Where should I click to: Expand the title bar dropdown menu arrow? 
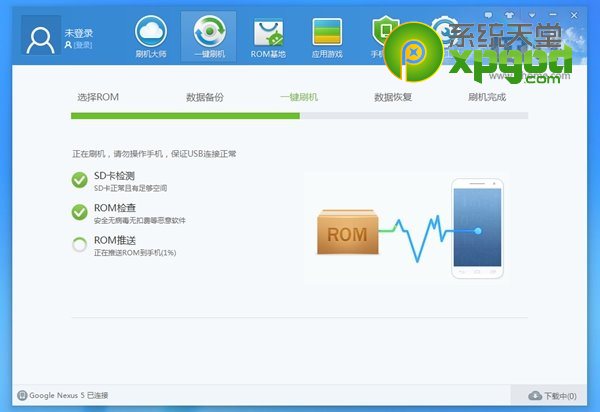(x=532, y=15)
